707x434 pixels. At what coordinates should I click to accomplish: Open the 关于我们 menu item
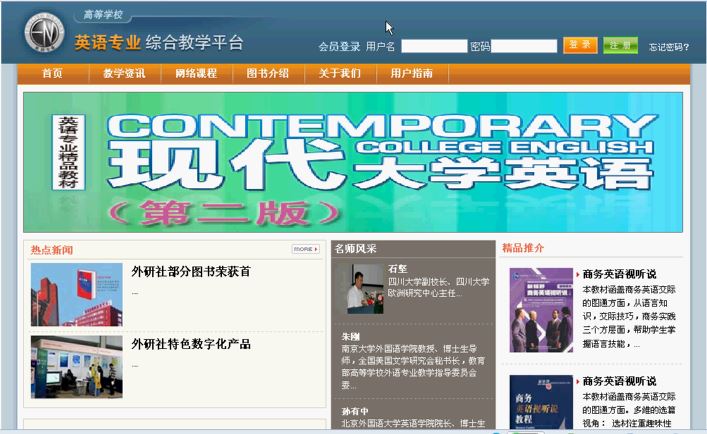pos(340,73)
